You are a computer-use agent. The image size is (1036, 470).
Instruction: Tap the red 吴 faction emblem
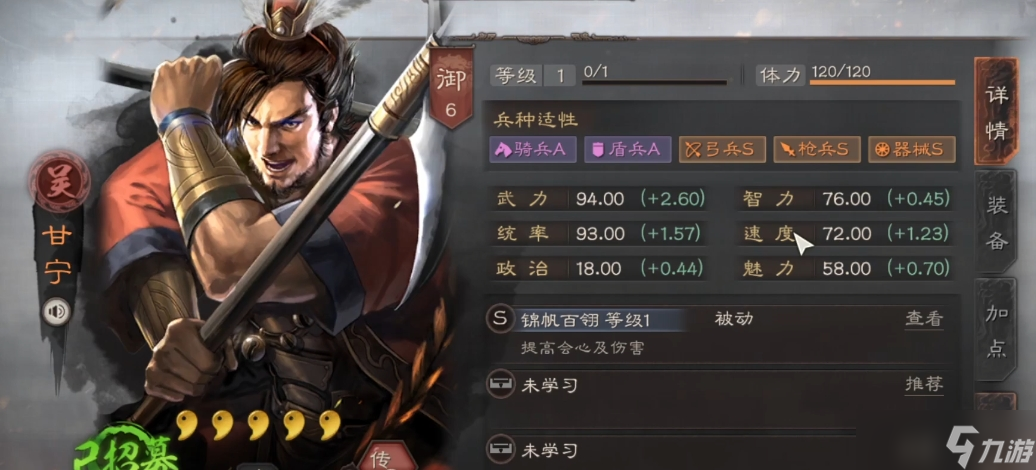tap(59, 182)
